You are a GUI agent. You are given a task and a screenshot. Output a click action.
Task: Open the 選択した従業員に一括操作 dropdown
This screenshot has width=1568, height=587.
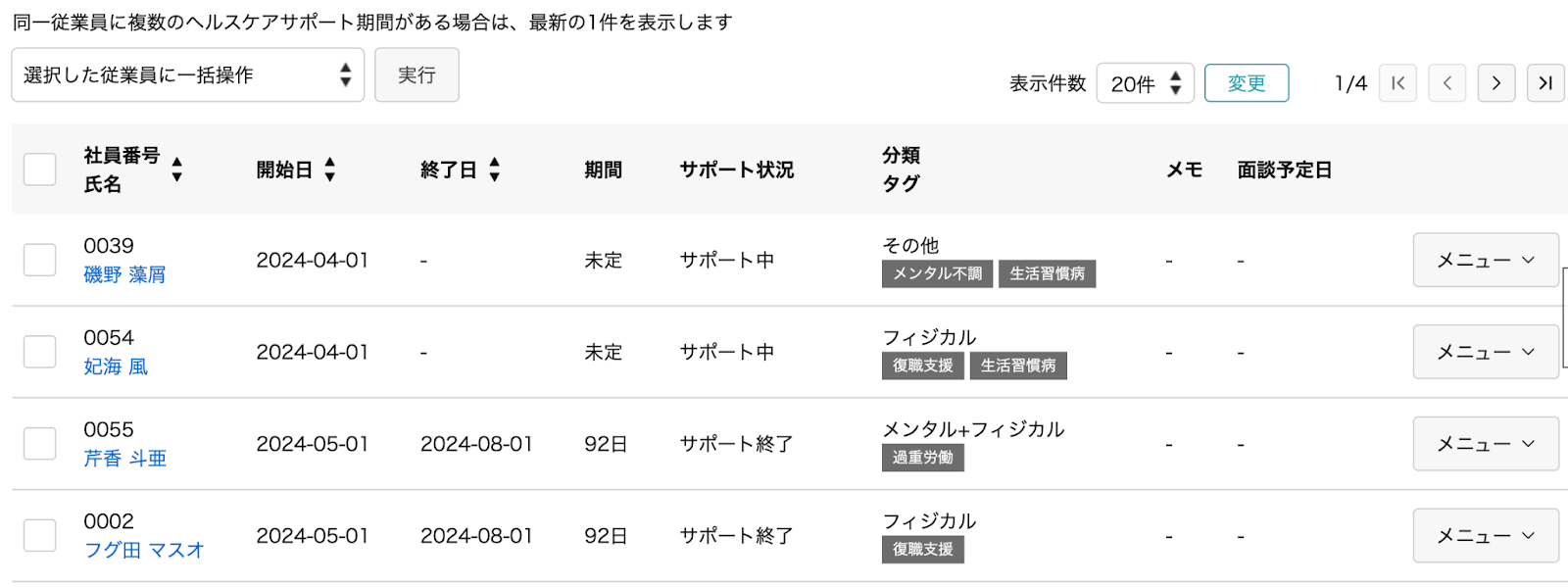coord(188,75)
